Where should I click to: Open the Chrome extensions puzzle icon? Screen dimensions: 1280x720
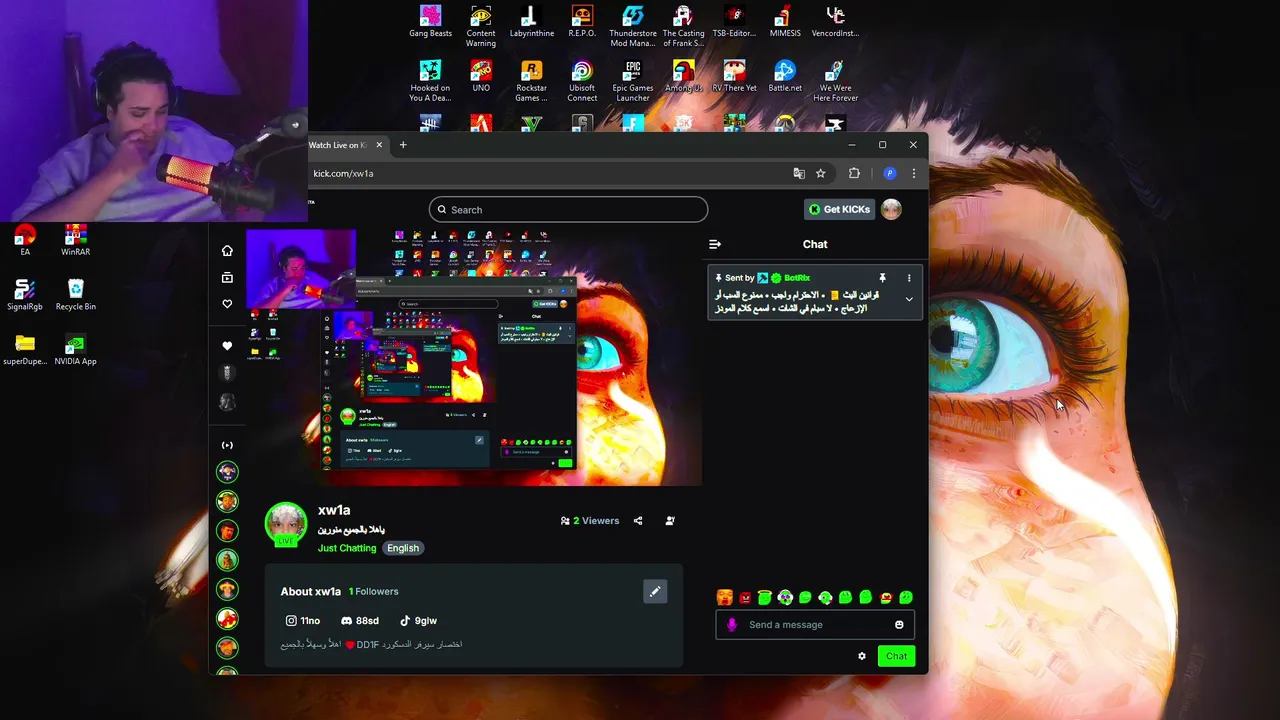click(854, 173)
